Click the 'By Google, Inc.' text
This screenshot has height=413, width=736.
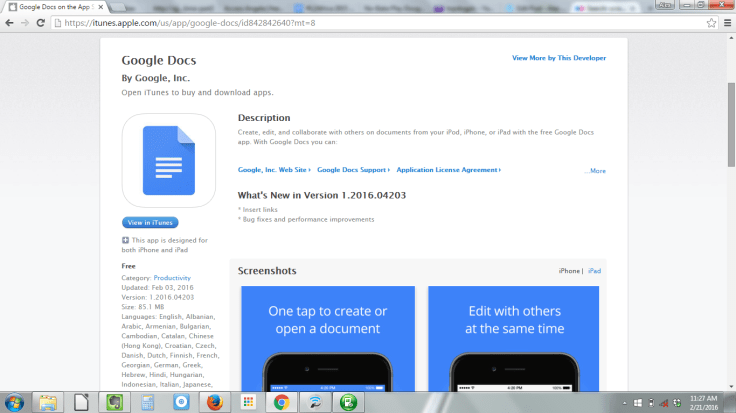pos(156,78)
